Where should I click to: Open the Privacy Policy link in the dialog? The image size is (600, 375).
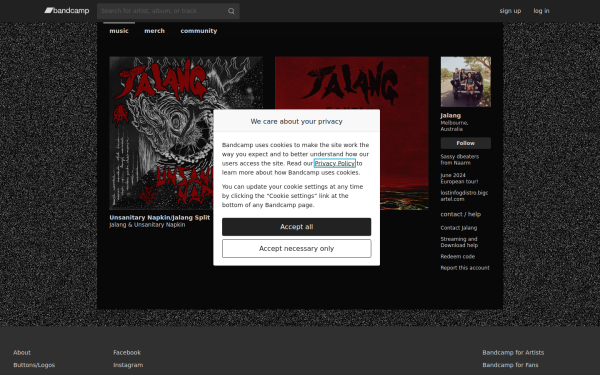click(335, 163)
